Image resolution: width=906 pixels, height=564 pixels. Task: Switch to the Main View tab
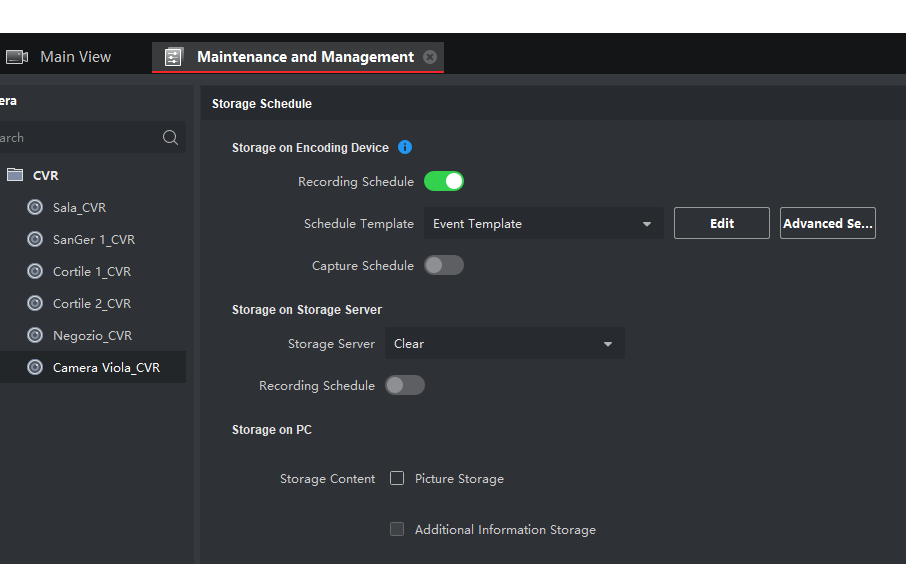tap(75, 57)
